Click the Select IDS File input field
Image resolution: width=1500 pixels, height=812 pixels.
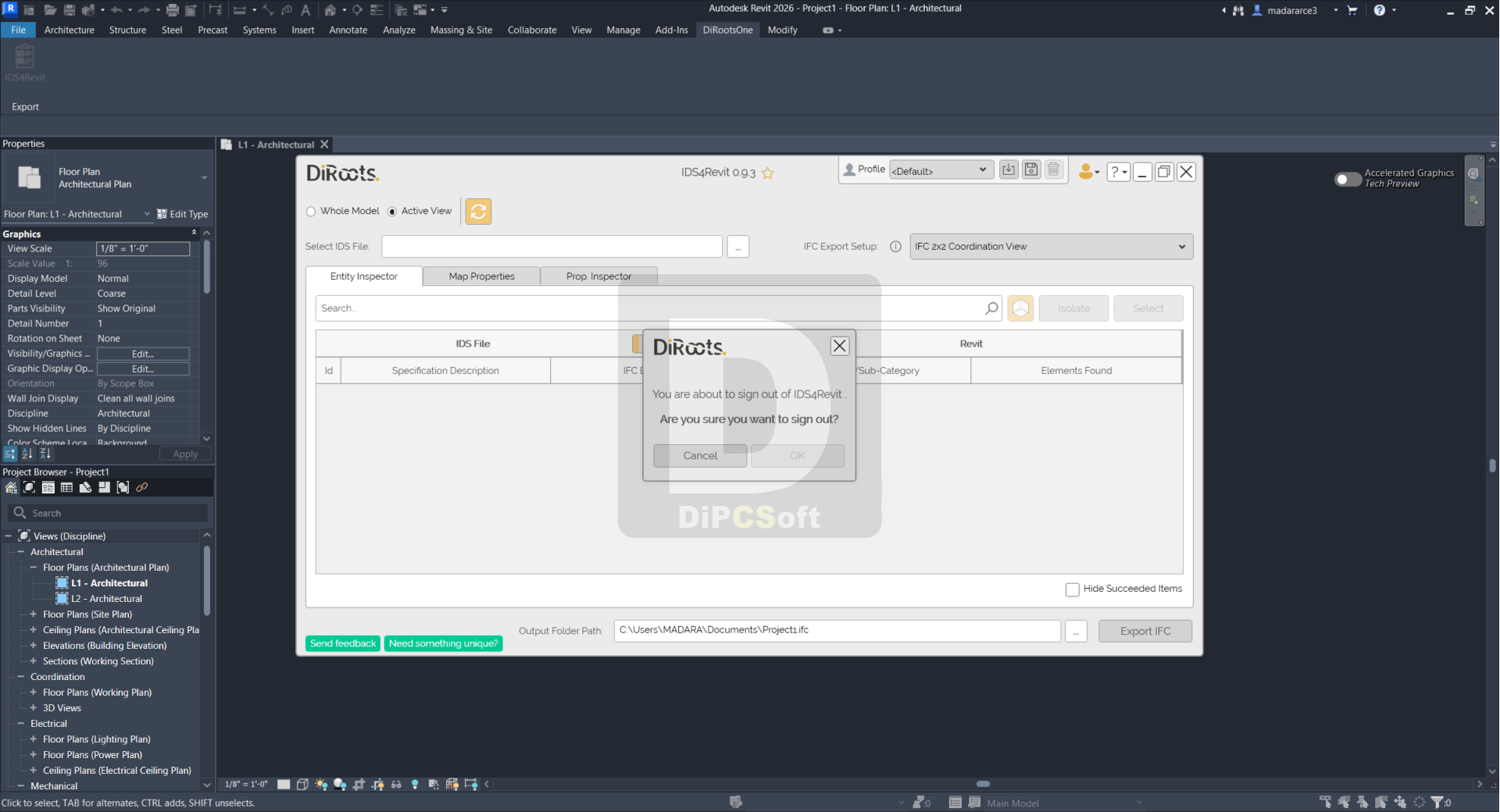tap(552, 247)
